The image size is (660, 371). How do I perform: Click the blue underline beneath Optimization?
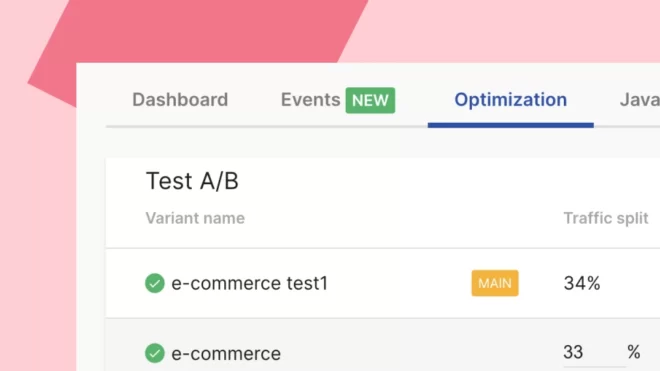click(x=511, y=125)
